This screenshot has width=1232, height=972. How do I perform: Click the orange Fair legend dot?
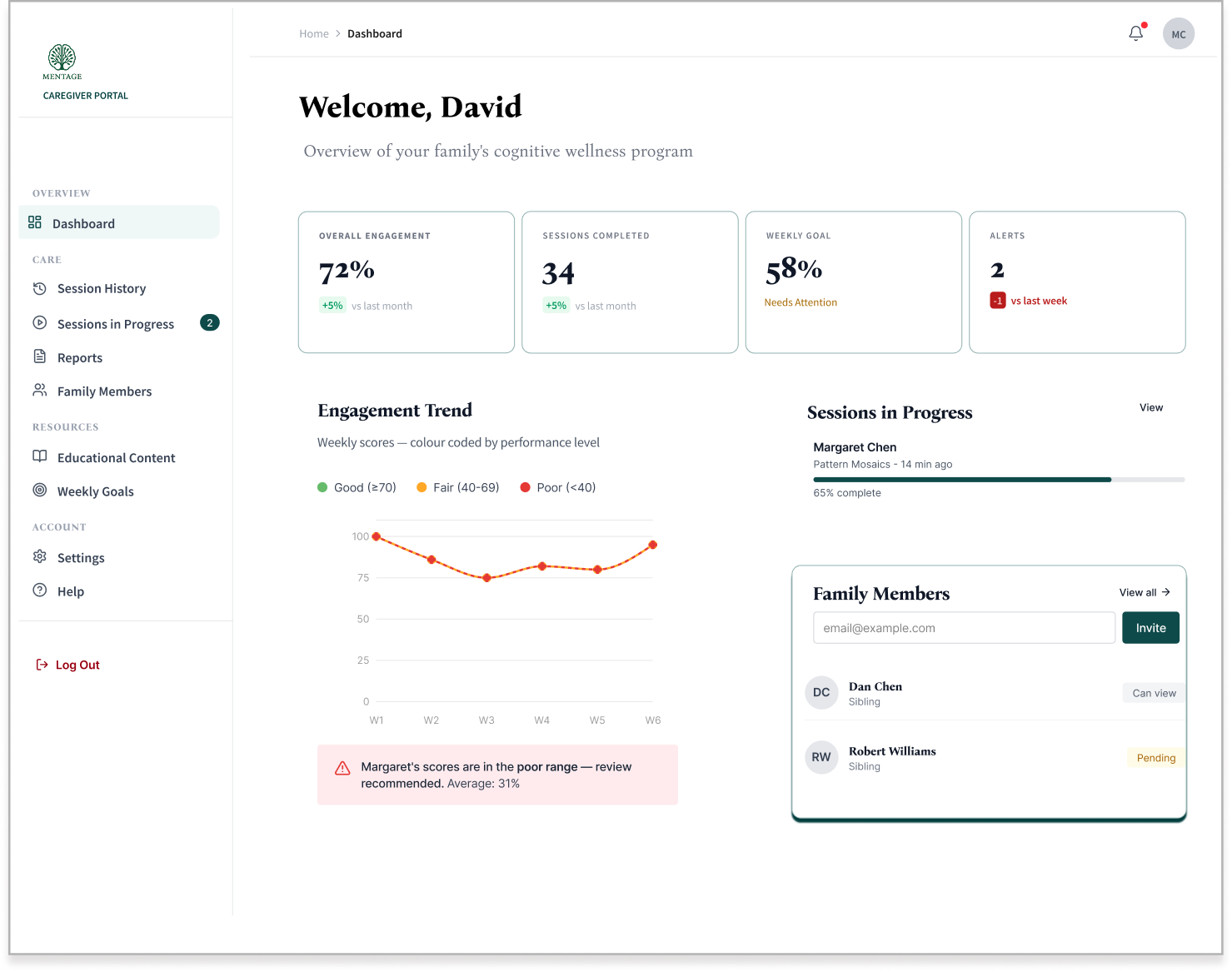tap(421, 487)
